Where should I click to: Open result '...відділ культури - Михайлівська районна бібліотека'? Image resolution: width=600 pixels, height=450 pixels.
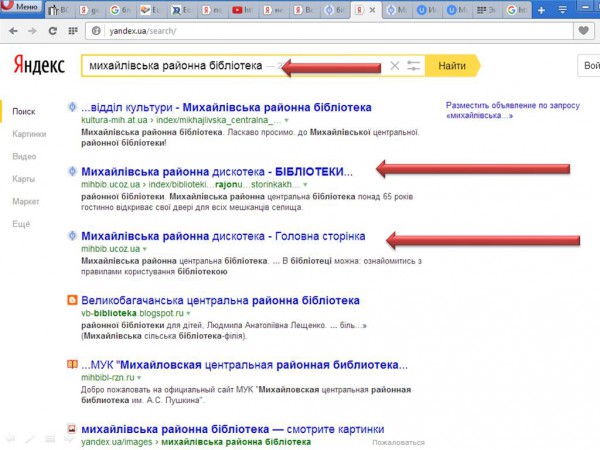tap(226, 107)
